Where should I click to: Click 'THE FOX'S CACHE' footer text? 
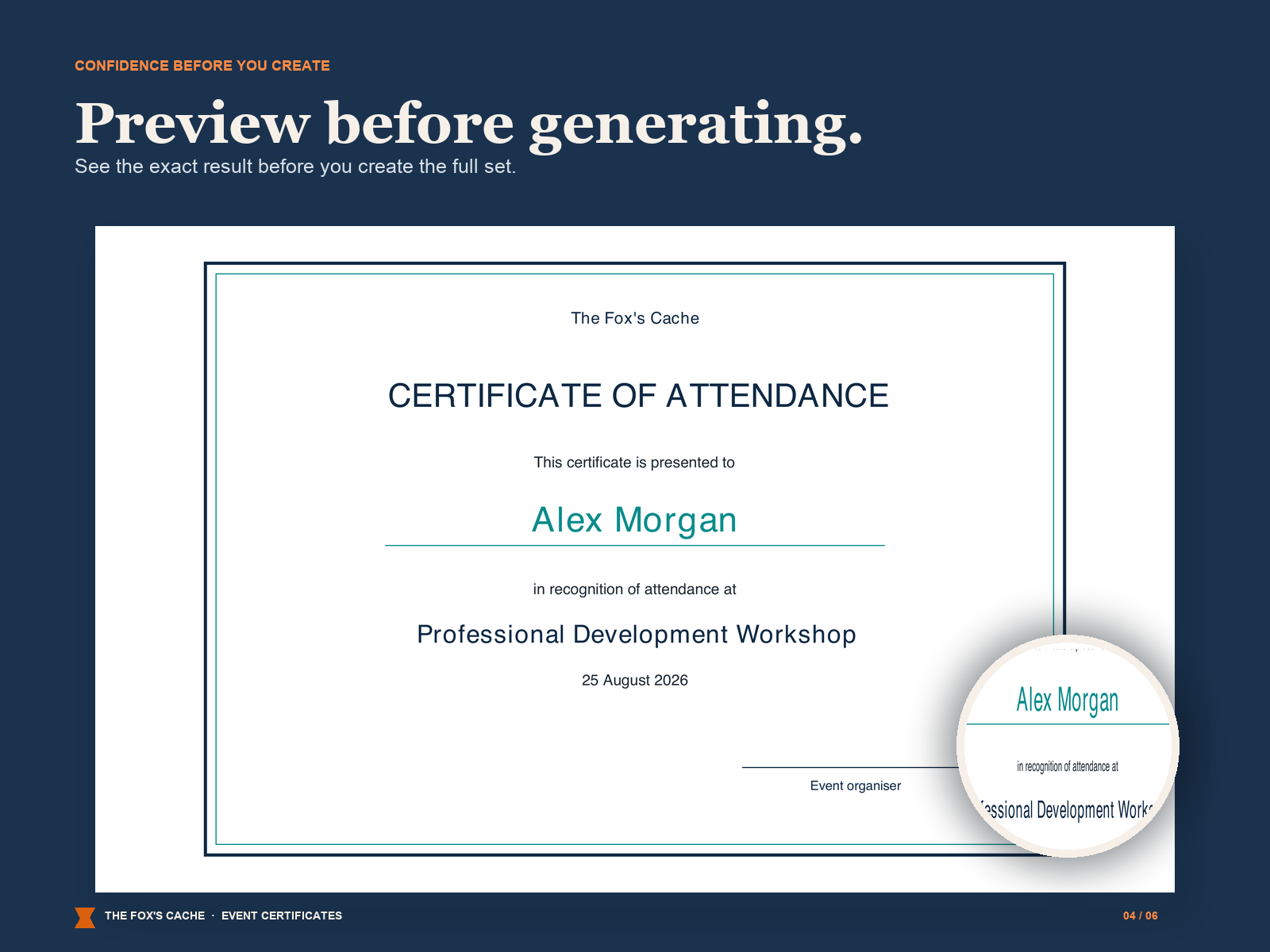[155, 916]
